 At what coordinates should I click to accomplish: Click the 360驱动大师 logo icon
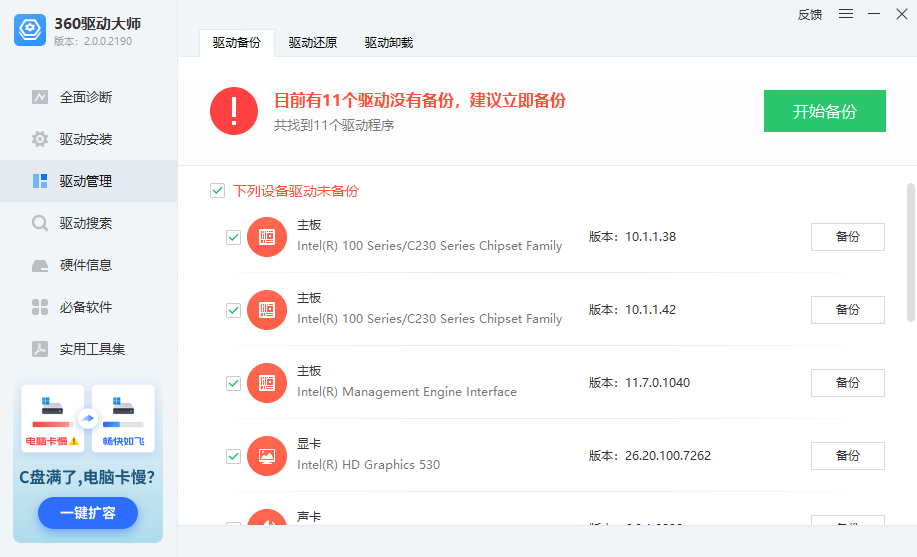click(x=30, y=30)
